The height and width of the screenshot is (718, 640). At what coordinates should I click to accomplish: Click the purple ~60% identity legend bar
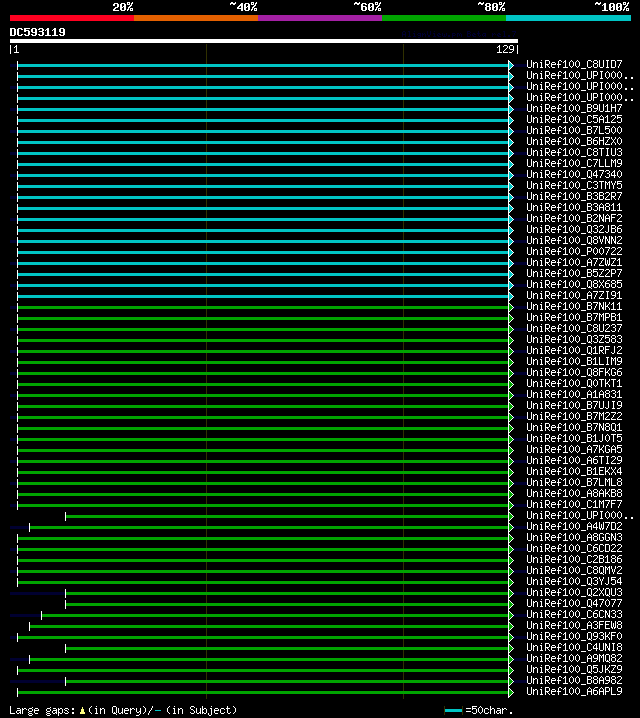[x=320, y=18]
